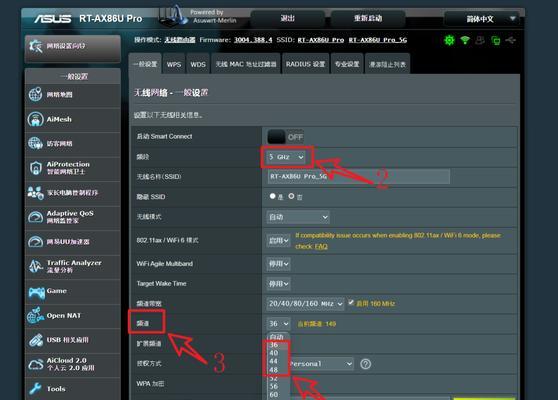This screenshot has width=558, height=400.
Task: Click firmware version 3004.388.4 link
Action: pyautogui.click(x=253, y=40)
